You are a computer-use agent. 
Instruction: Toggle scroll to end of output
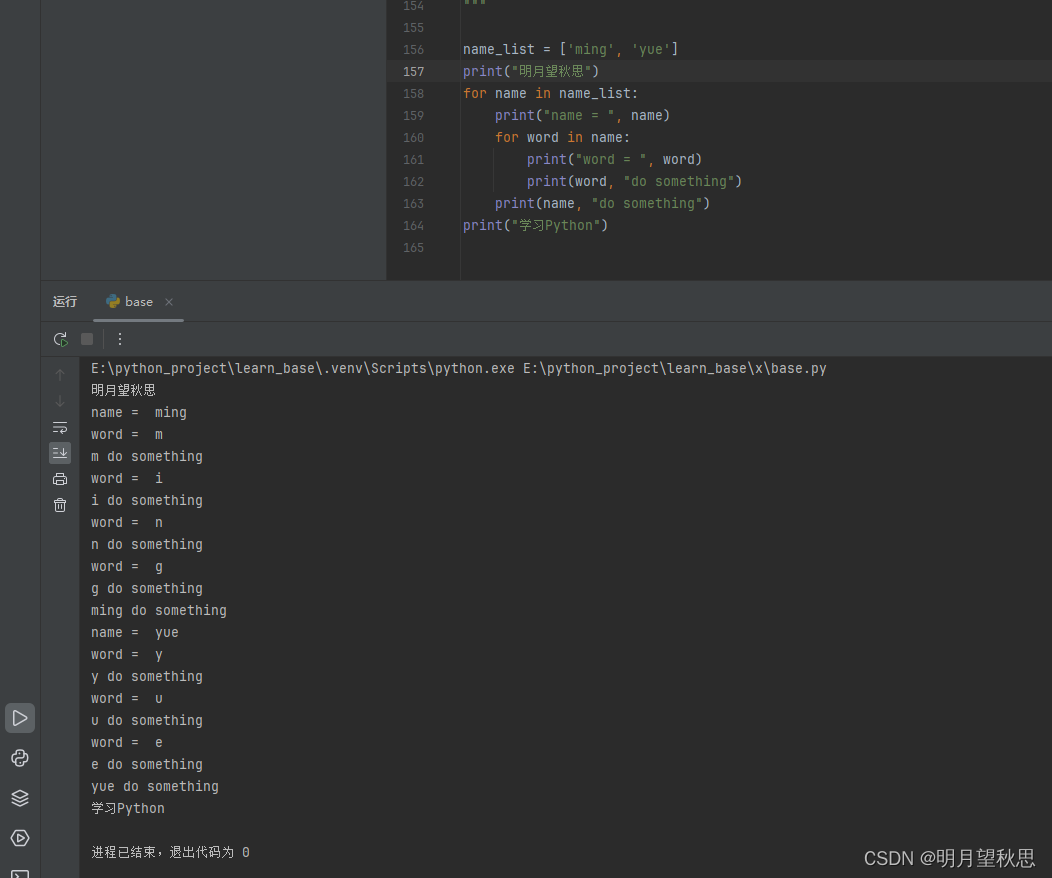pos(60,453)
